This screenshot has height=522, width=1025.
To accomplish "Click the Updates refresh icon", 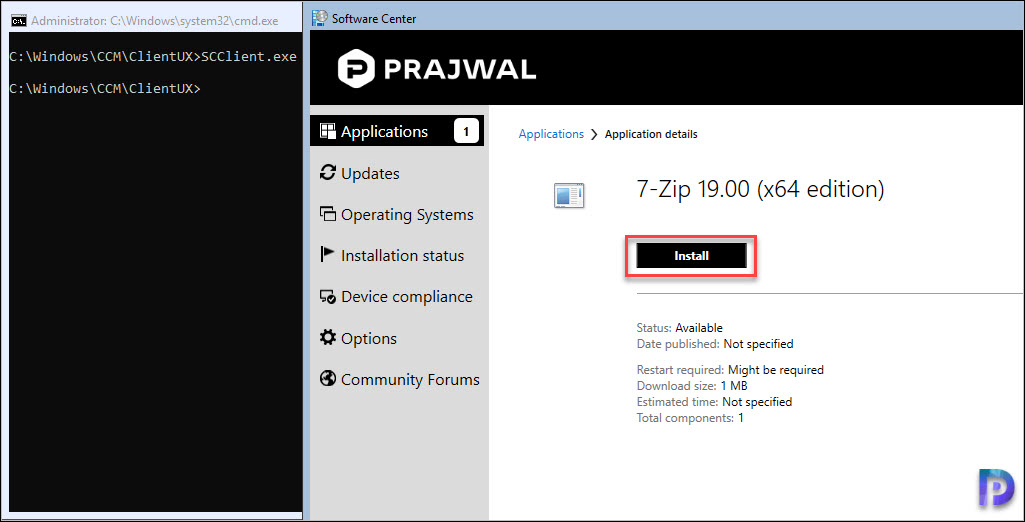I will pyautogui.click(x=327, y=173).
